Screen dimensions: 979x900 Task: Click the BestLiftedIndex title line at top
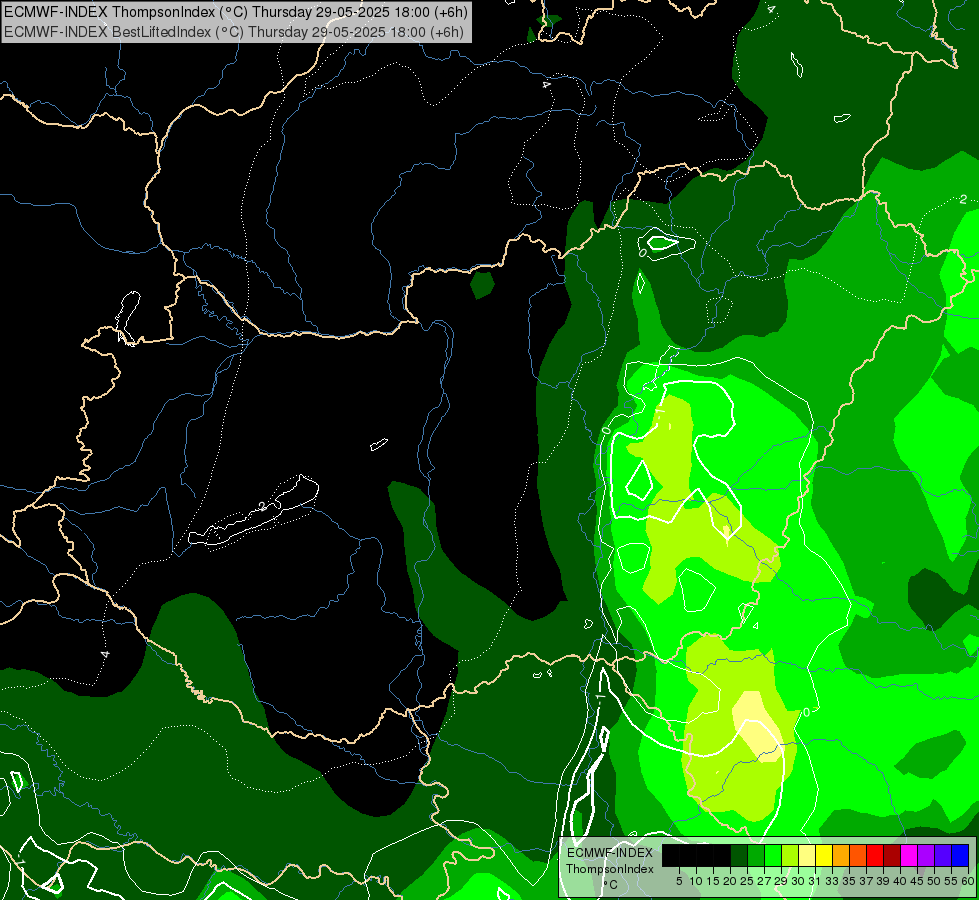(x=234, y=31)
